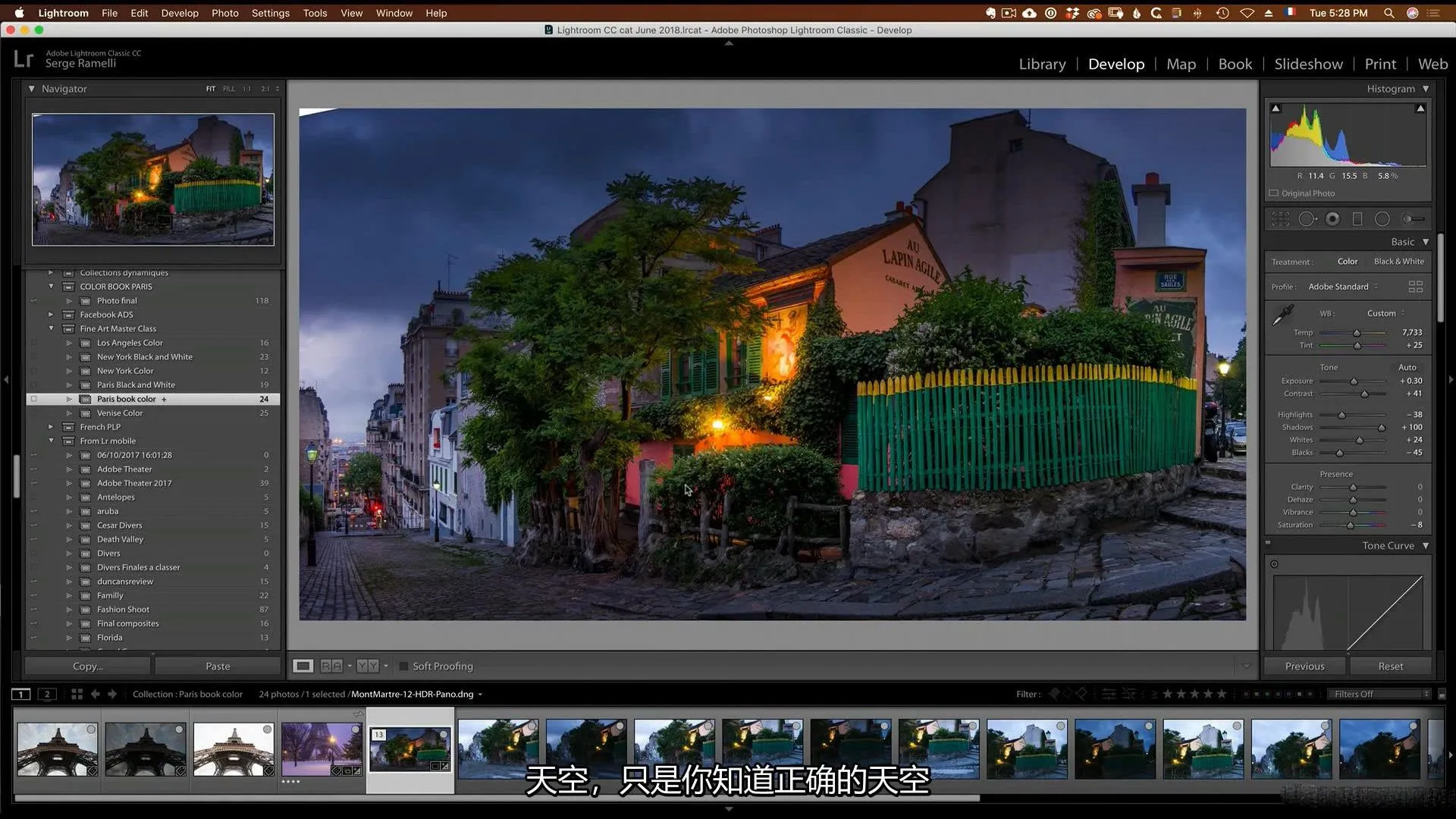Toggle Black and White treatment option
This screenshot has height=819, width=1456.
pyautogui.click(x=1399, y=261)
